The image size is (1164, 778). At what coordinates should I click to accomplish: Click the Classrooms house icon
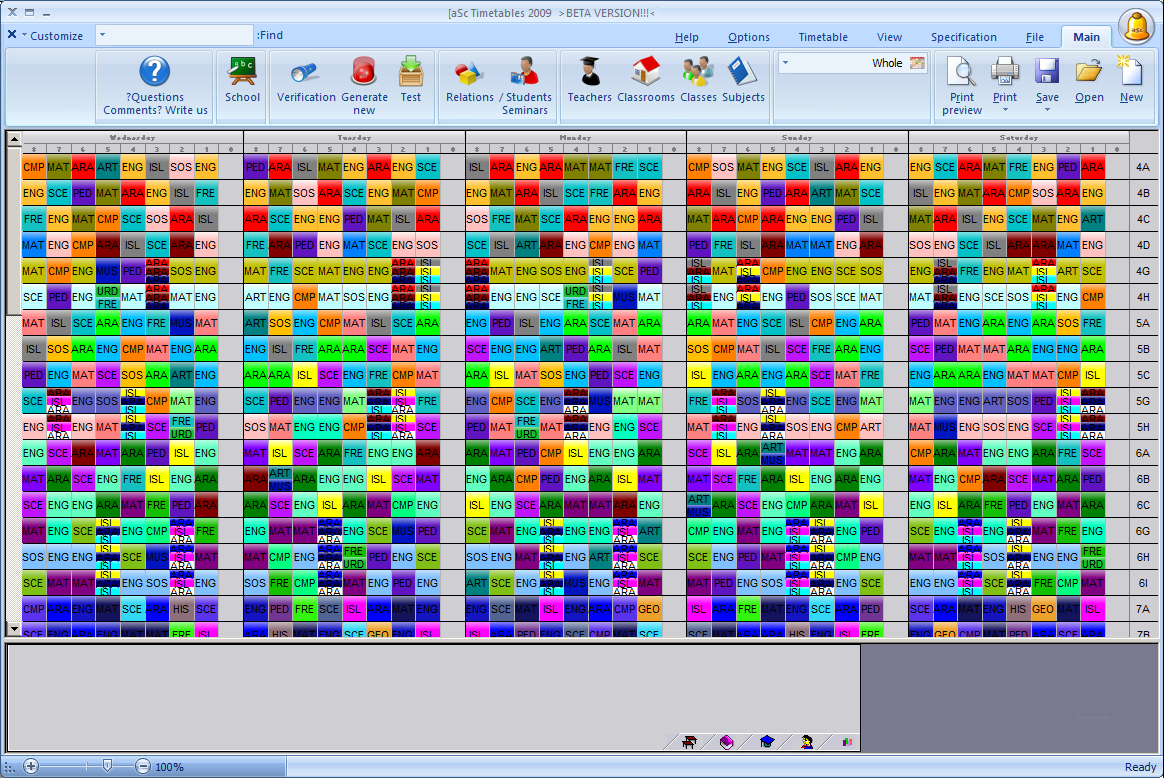click(646, 80)
